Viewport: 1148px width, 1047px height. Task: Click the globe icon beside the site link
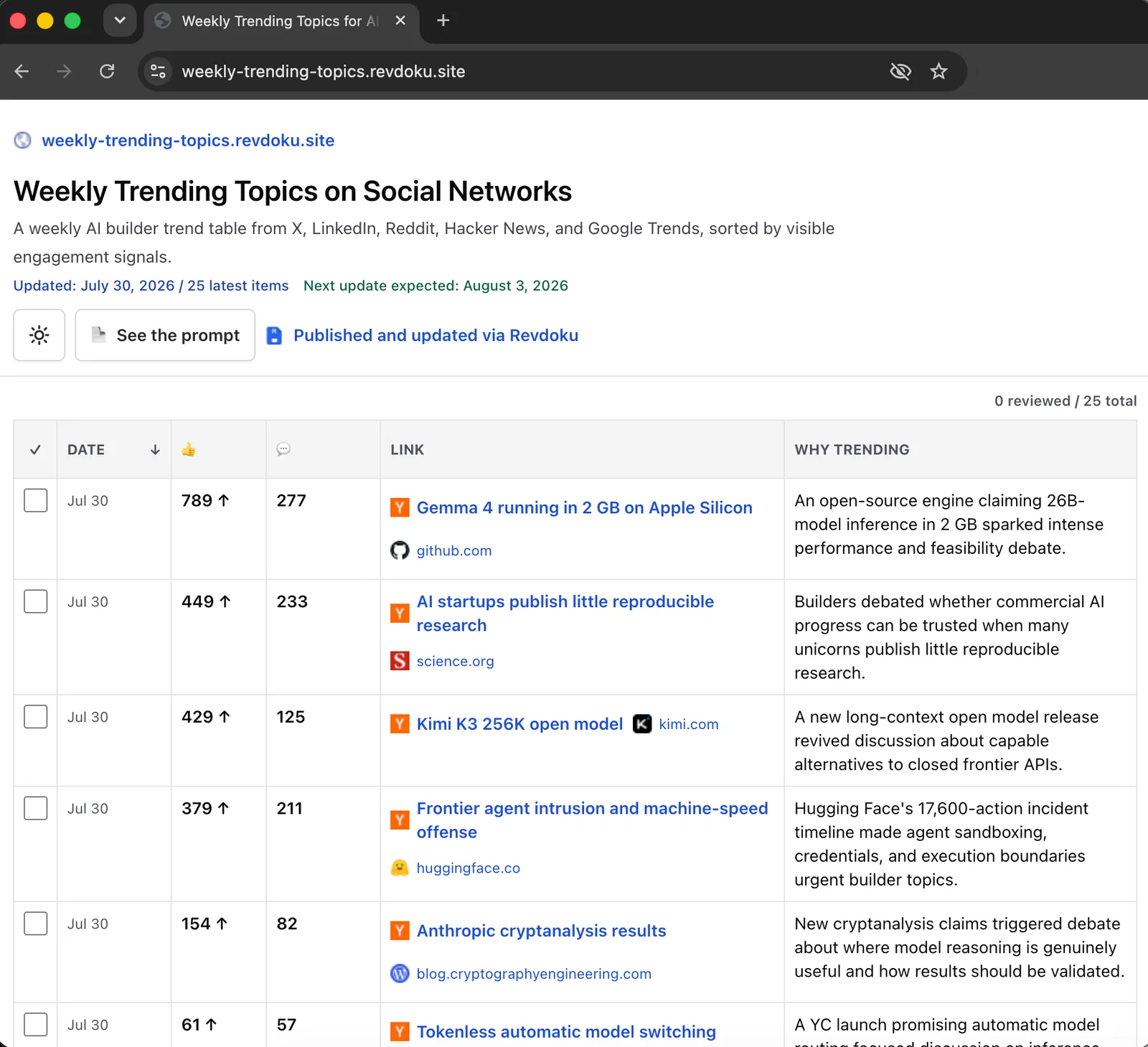[x=23, y=140]
